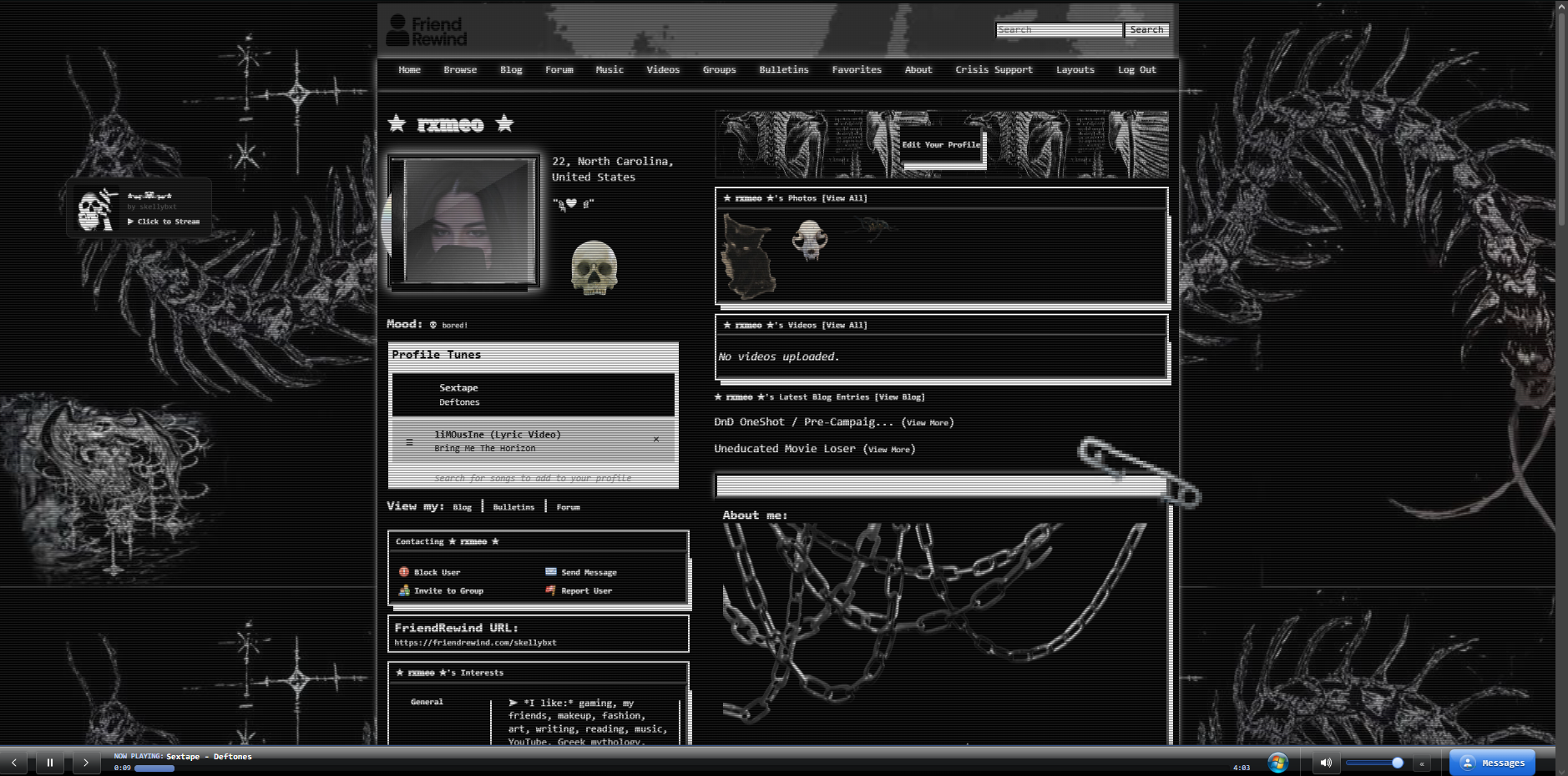Screen dimensions: 1568x776
Task: Pause the currently playing song
Action: (50, 763)
